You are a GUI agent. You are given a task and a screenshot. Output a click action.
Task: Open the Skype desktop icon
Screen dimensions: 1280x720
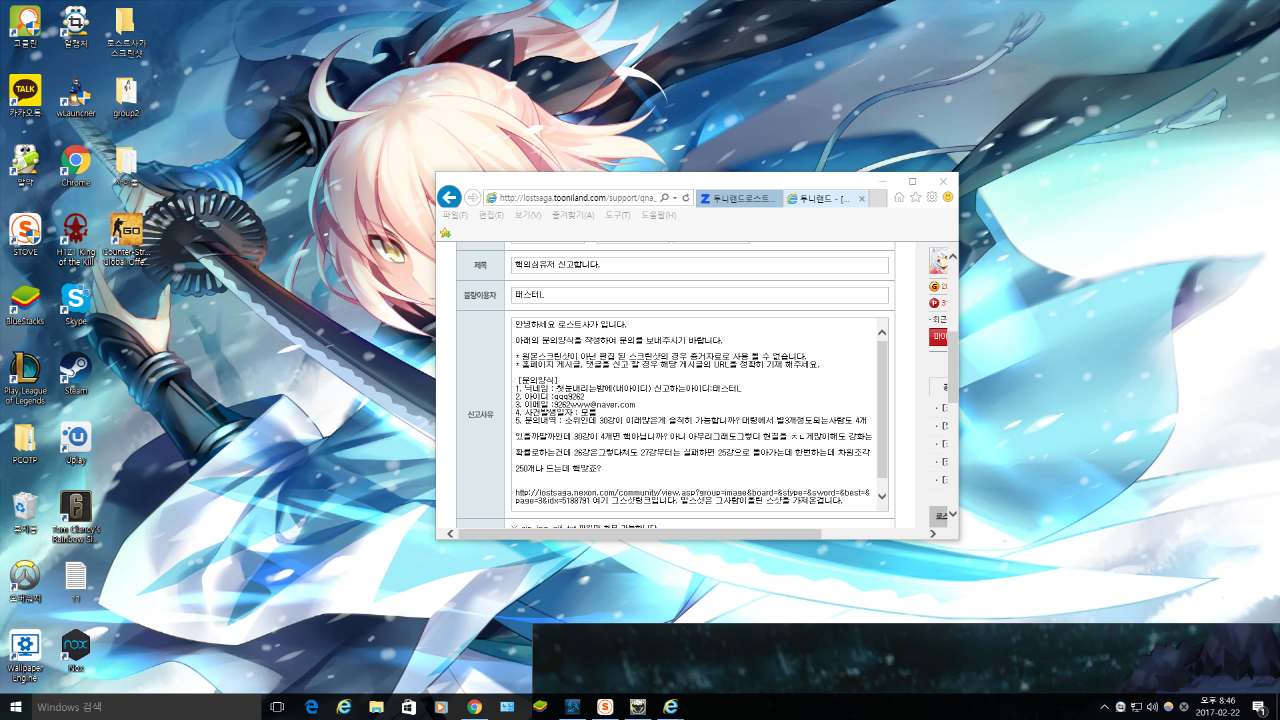click(x=76, y=305)
